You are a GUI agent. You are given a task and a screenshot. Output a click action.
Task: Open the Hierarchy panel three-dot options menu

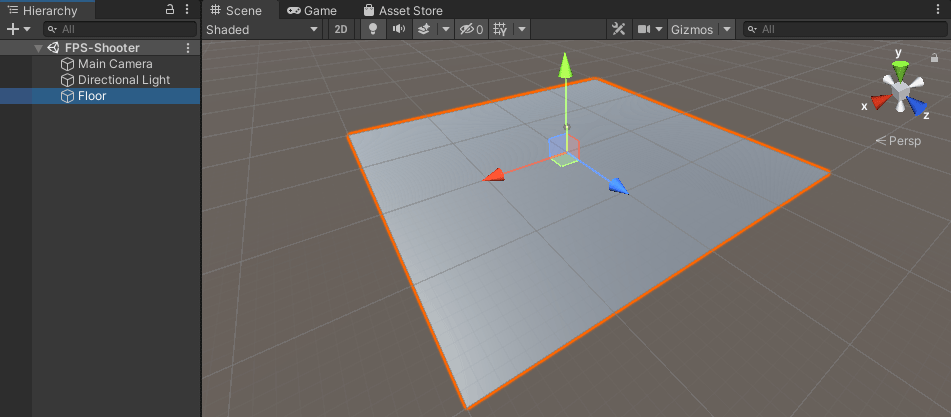coord(187,10)
